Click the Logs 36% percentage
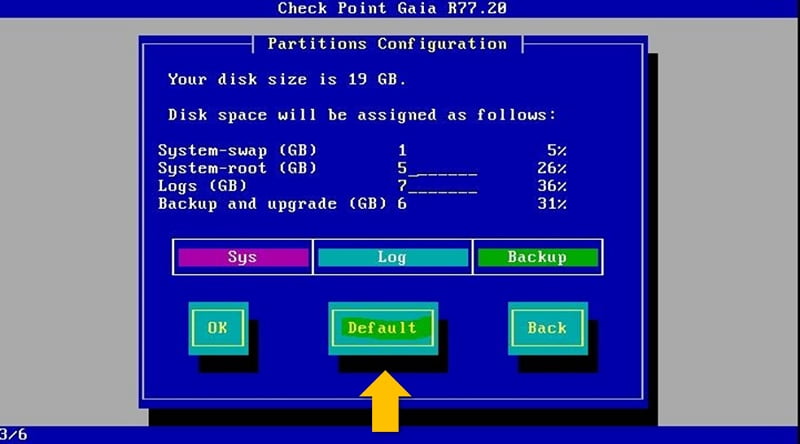The height and width of the screenshot is (444, 800). (552, 186)
